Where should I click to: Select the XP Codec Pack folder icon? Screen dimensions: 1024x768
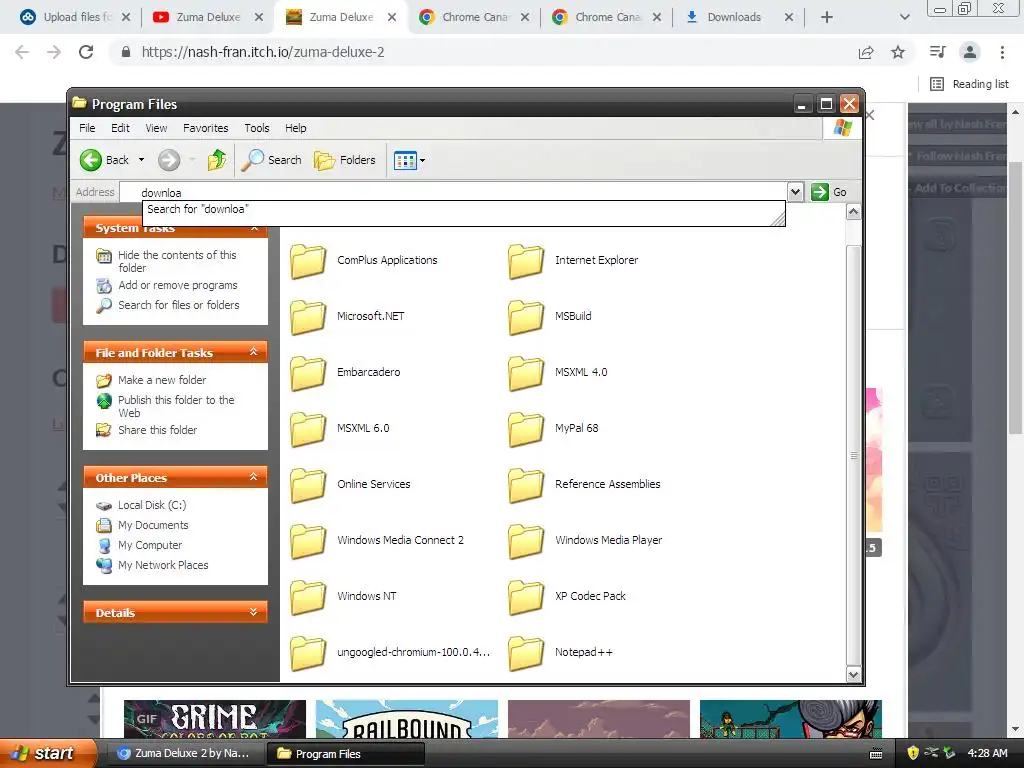(x=526, y=598)
